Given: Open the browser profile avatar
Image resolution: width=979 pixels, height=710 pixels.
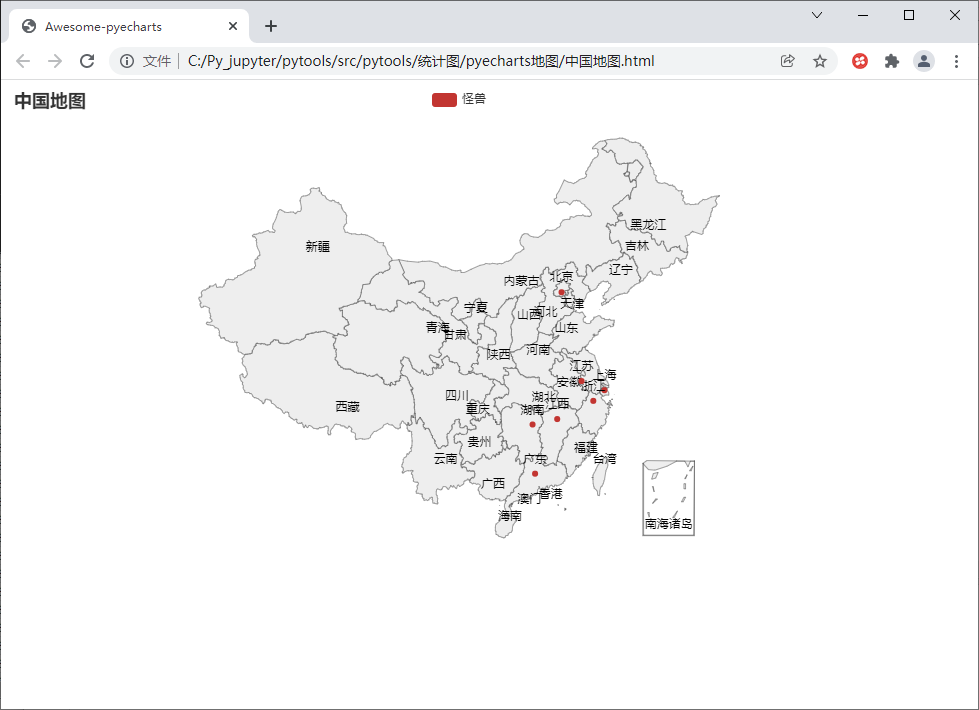Looking at the screenshot, I should tap(923, 61).
